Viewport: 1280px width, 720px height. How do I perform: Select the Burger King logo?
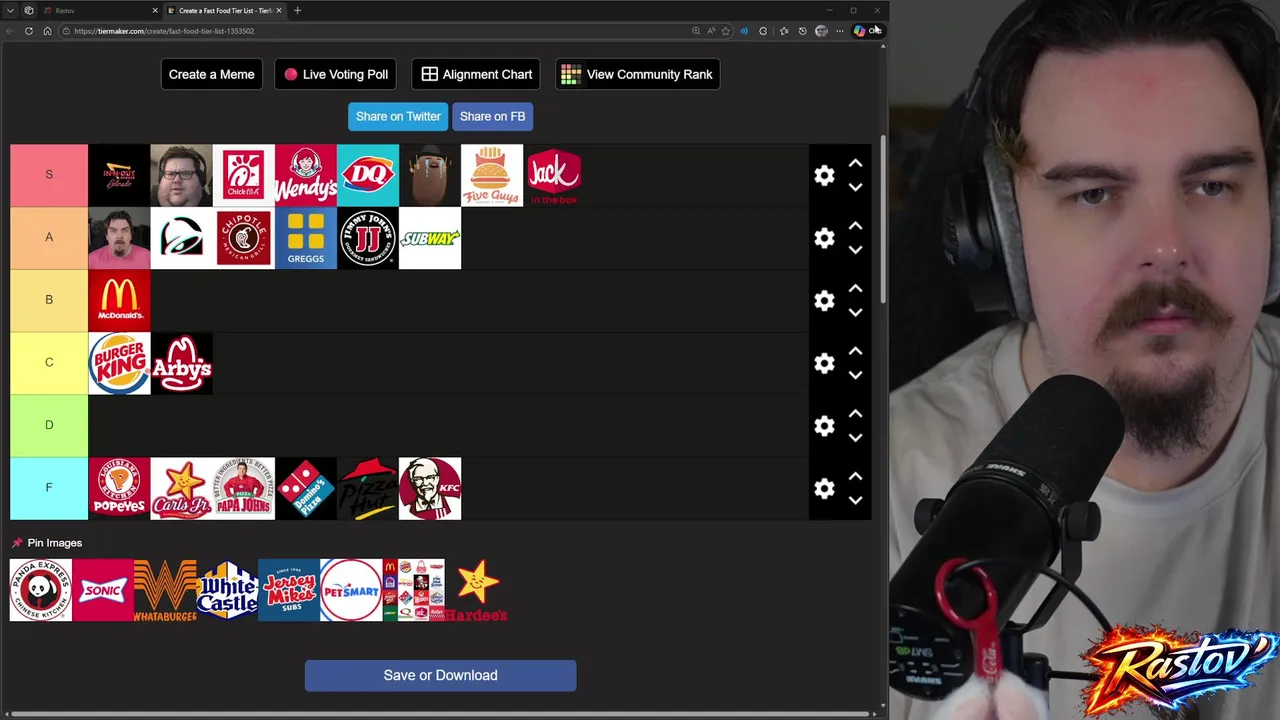(x=119, y=363)
